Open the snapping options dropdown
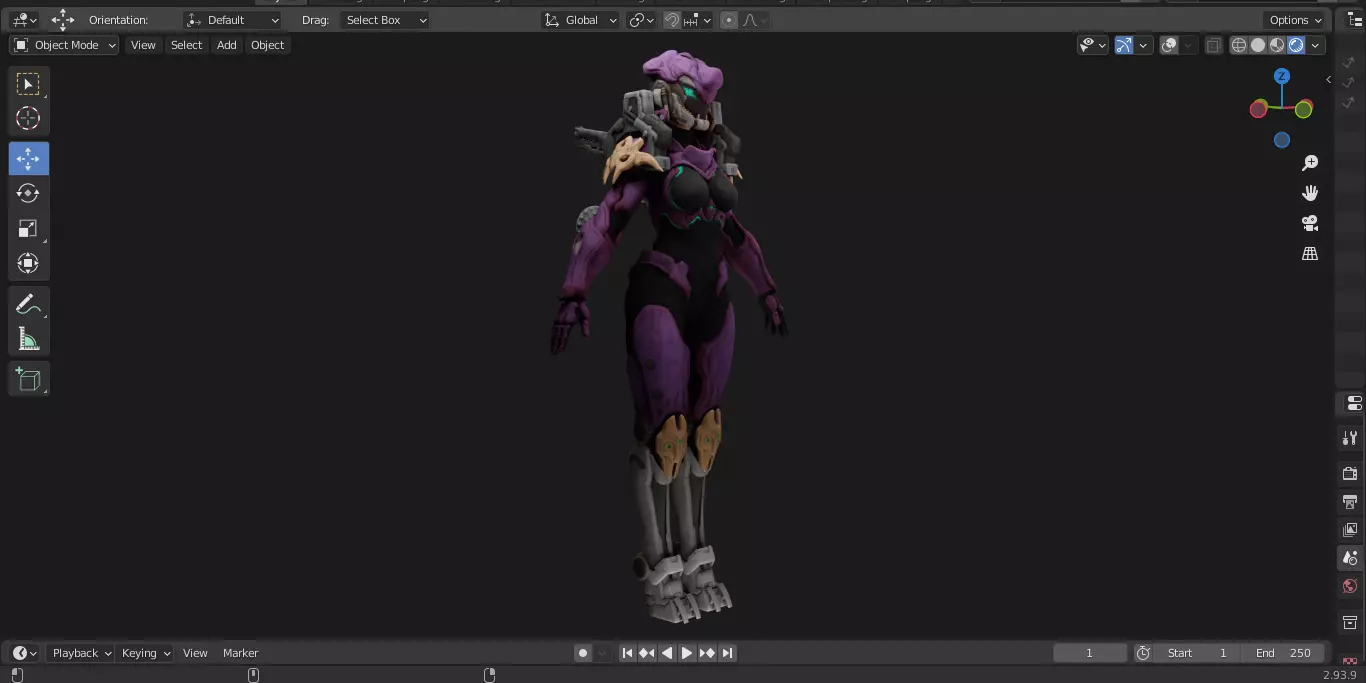This screenshot has height=683, width=1366. click(x=698, y=20)
